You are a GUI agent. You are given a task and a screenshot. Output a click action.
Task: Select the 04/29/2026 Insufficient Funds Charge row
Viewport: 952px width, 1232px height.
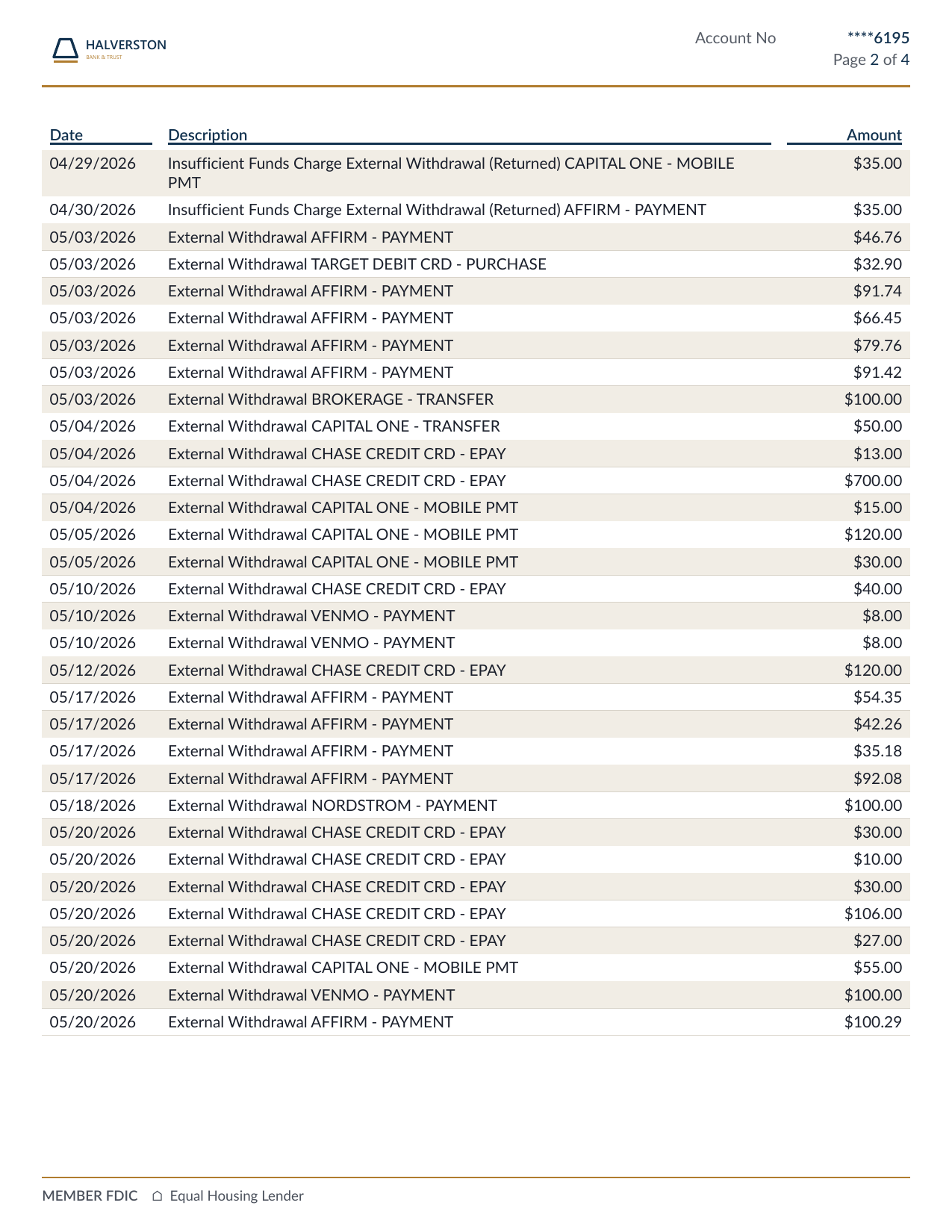coord(476,173)
